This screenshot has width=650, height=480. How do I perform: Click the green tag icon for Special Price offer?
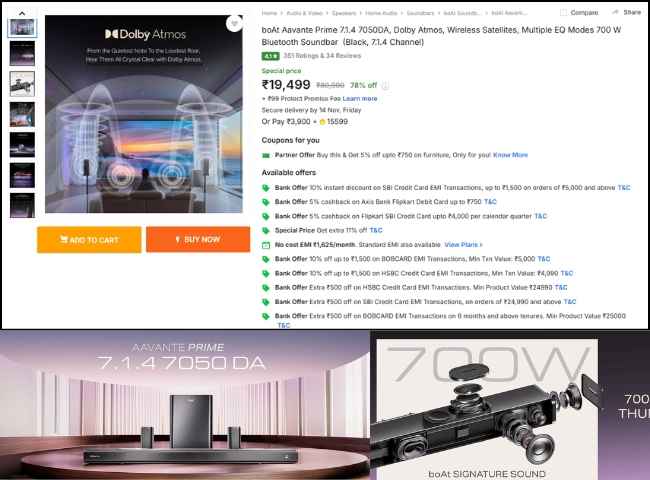point(266,230)
